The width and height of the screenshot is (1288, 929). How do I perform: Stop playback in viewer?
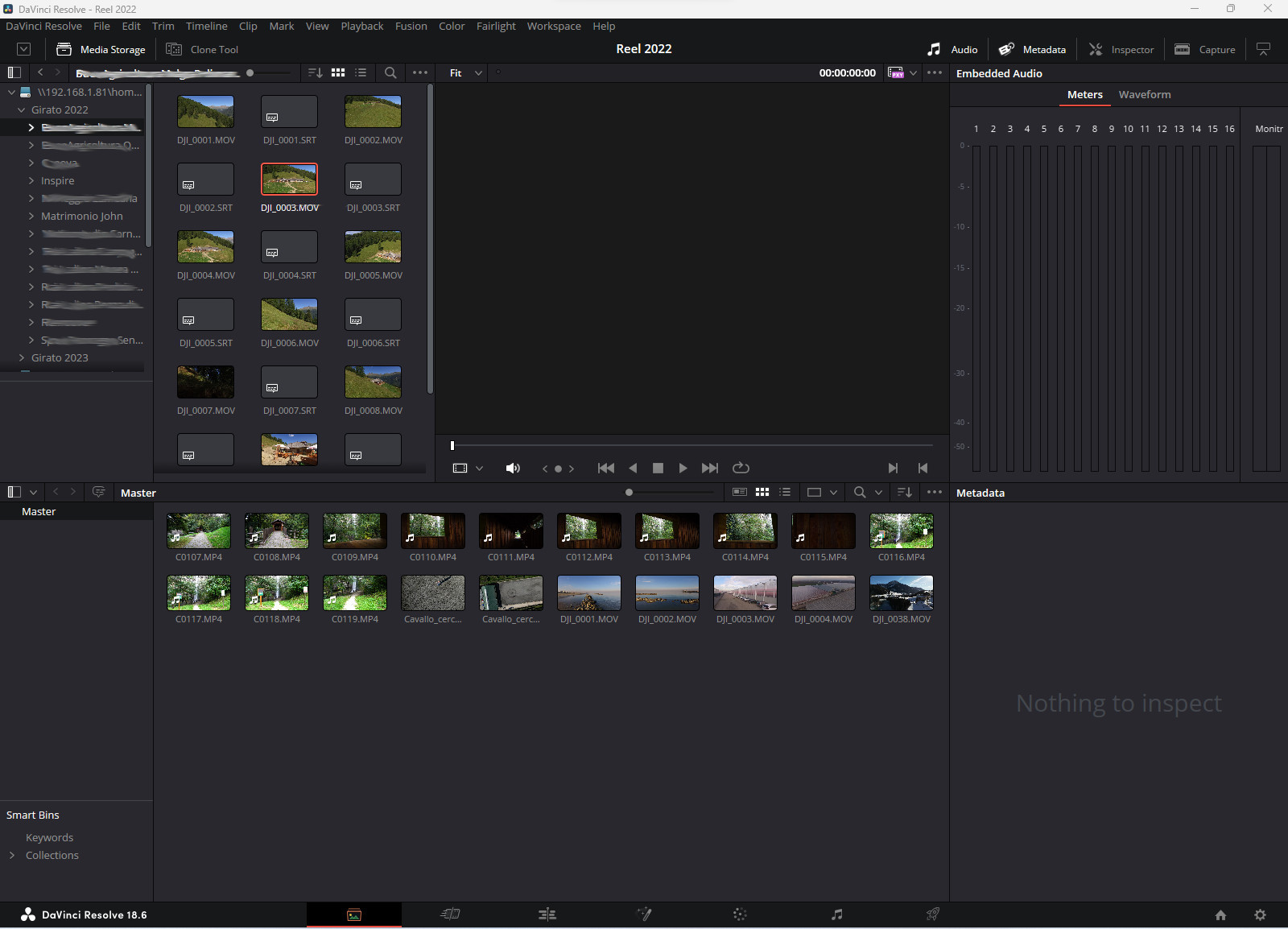pos(658,468)
